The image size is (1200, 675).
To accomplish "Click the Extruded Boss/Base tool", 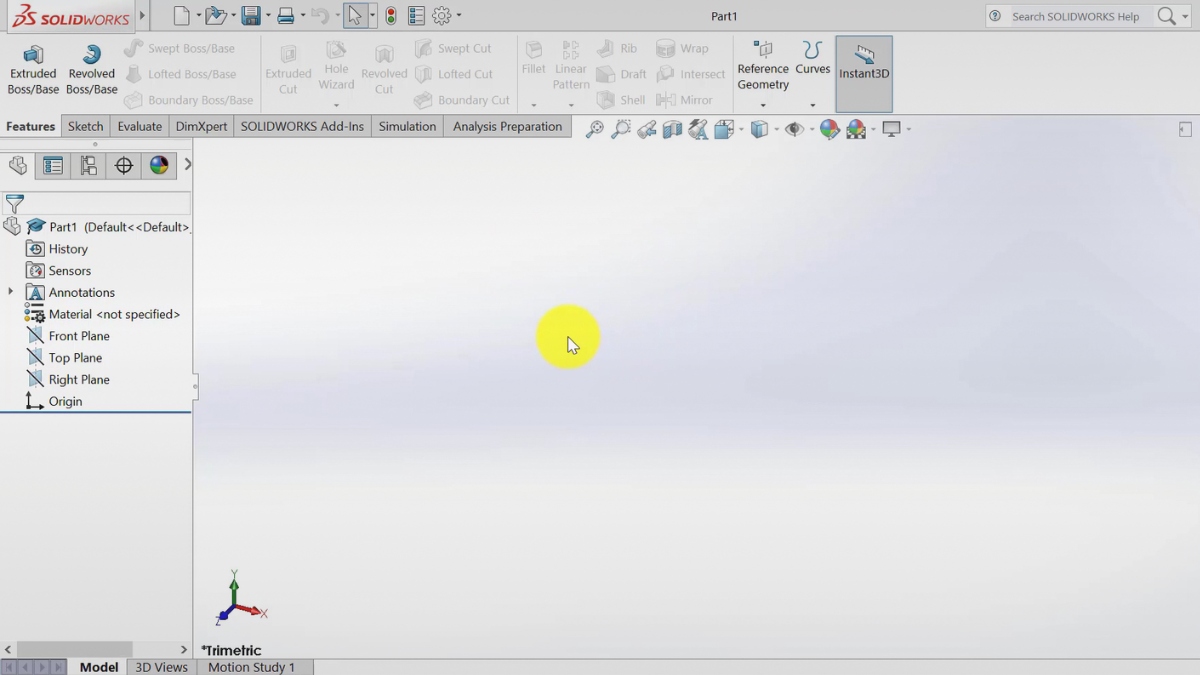I will 33,70.
